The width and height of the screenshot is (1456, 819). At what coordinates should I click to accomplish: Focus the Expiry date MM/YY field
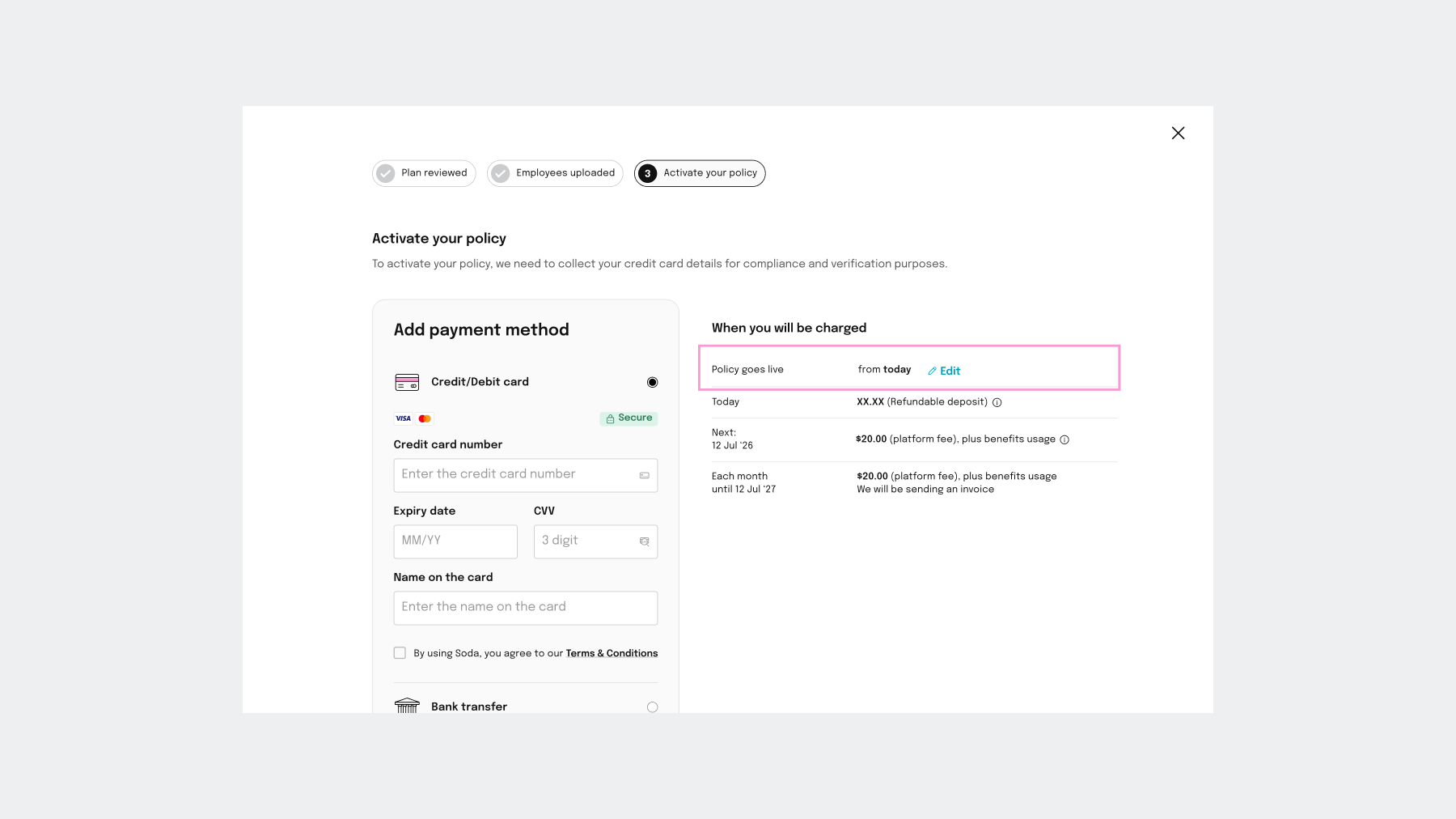(455, 541)
